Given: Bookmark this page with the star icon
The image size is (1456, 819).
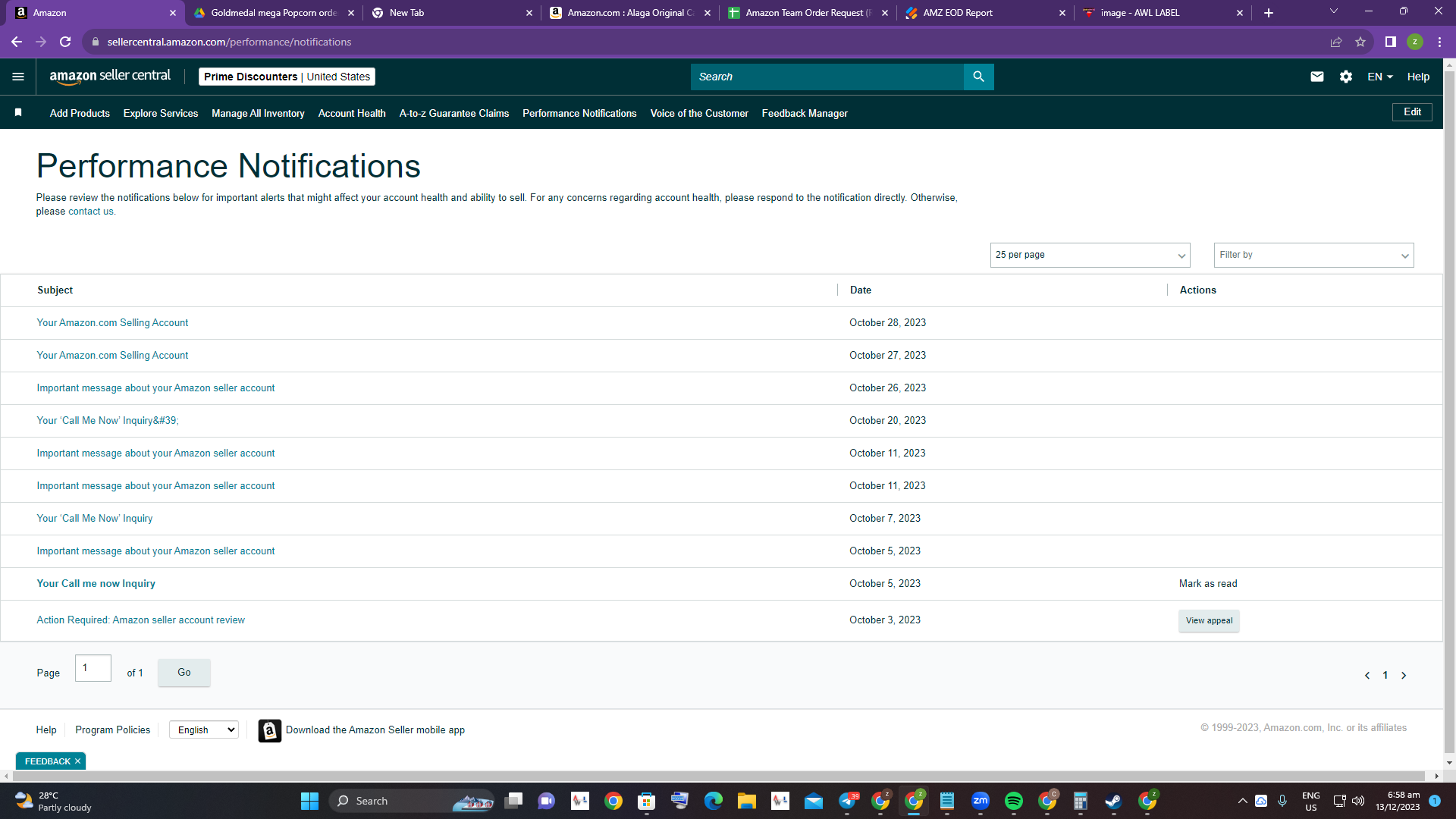Looking at the screenshot, I should (1360, 42).
